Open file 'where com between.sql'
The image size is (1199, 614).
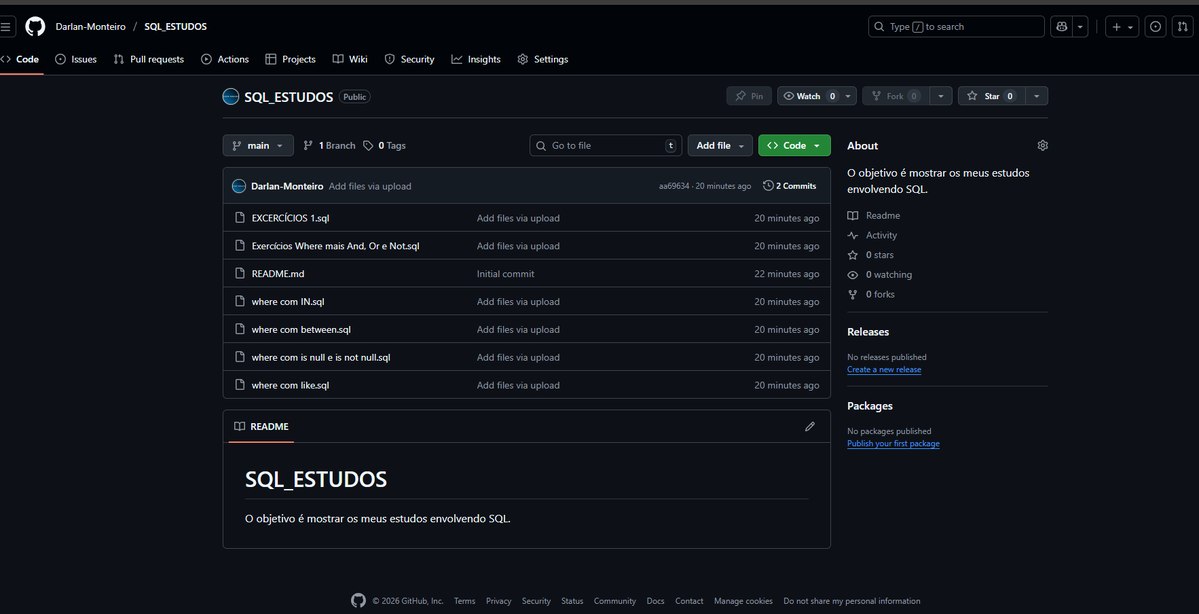pyautogui.click(x=301, y=330)
